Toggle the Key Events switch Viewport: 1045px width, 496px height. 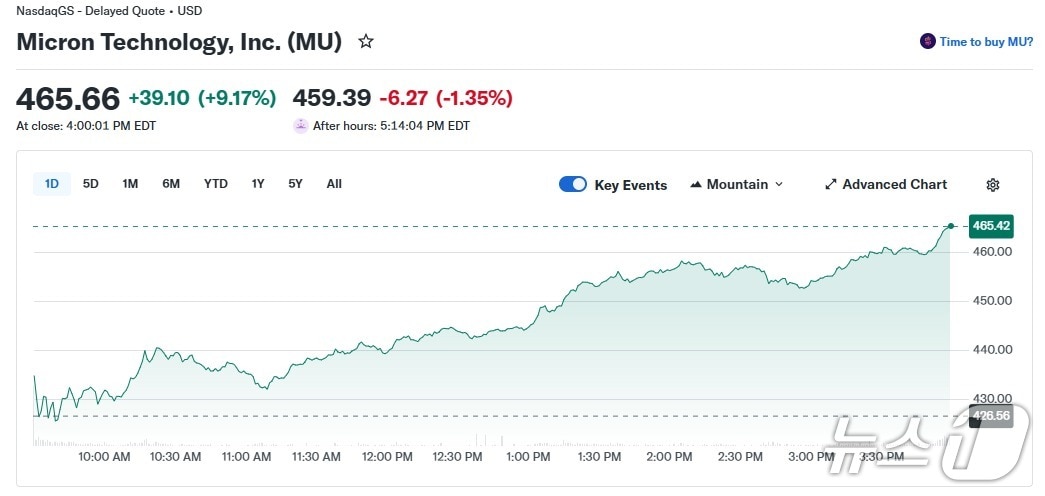point(573,185)
